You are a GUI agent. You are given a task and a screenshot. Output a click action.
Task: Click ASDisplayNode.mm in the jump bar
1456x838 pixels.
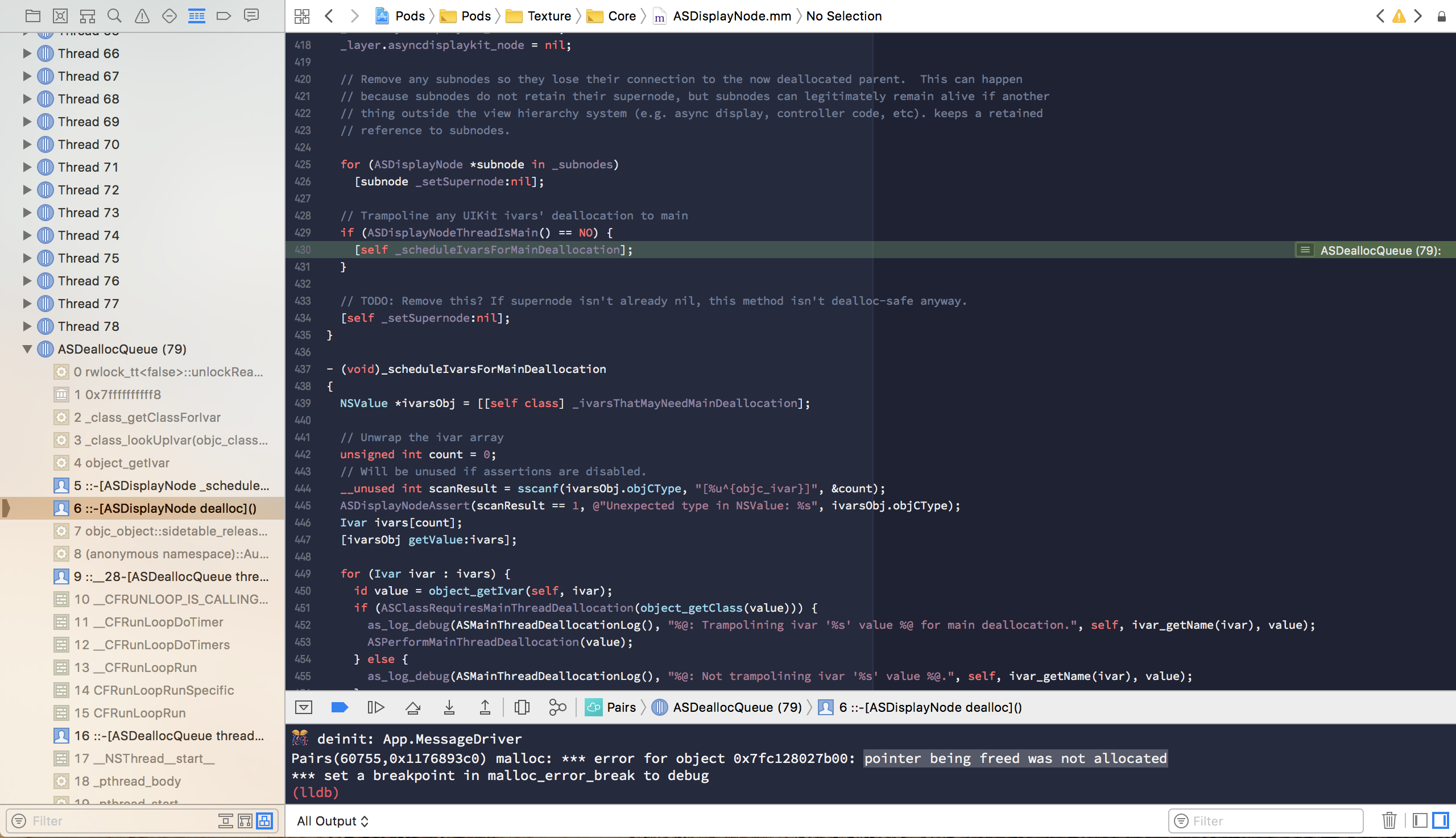tap(731, 15)
